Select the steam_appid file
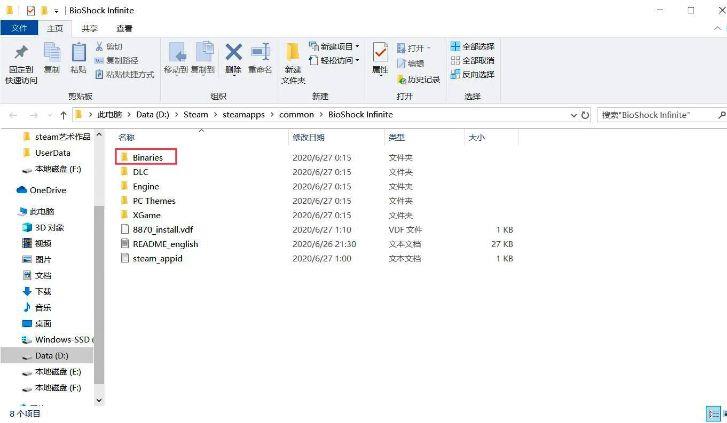This screenshot has height=423, width=727. pos(152,258)
